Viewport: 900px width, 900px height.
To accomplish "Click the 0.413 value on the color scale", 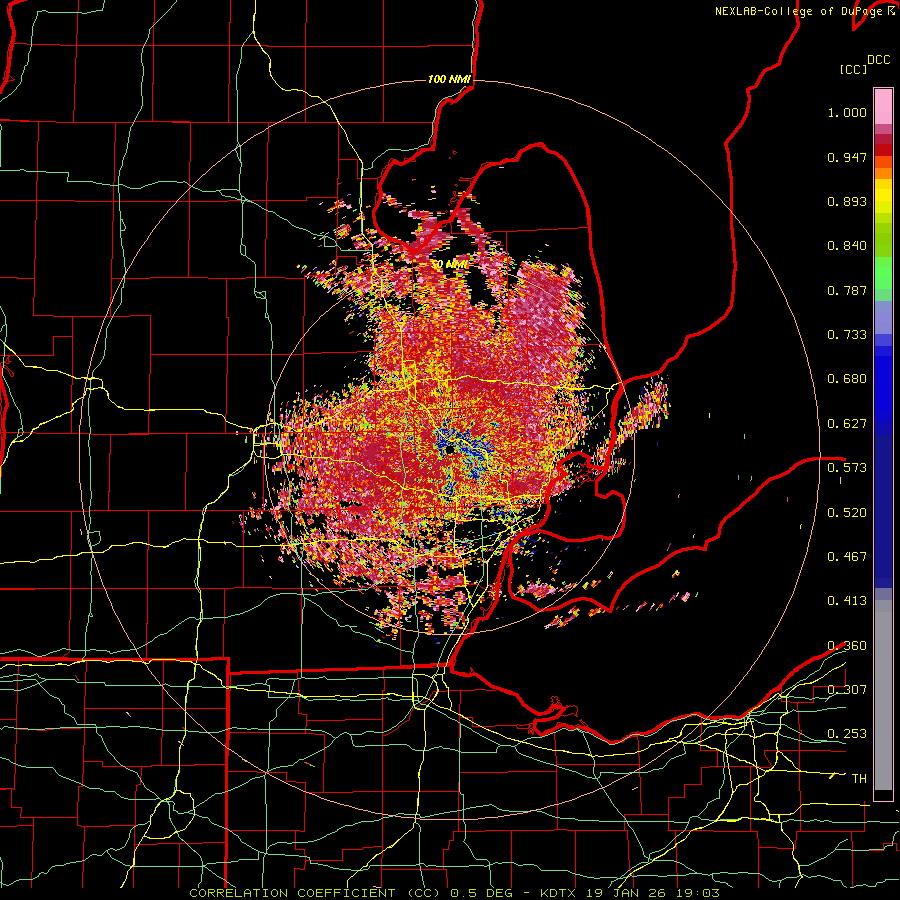I will (847, 600).
